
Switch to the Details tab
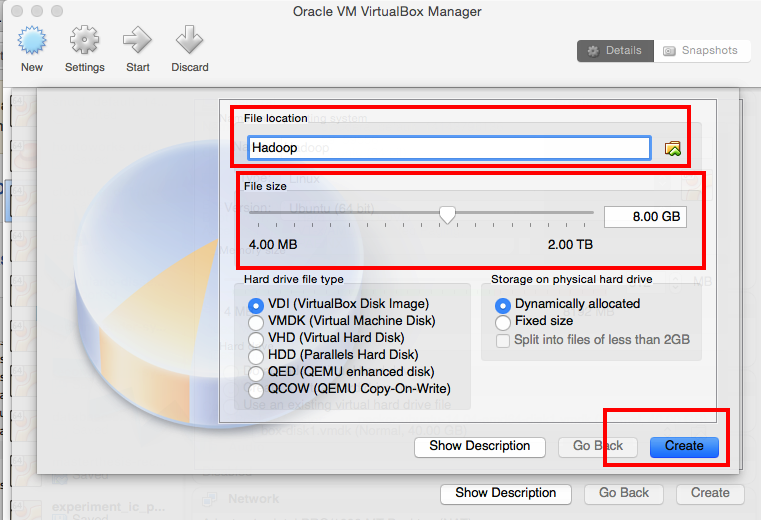click(615, 50)
